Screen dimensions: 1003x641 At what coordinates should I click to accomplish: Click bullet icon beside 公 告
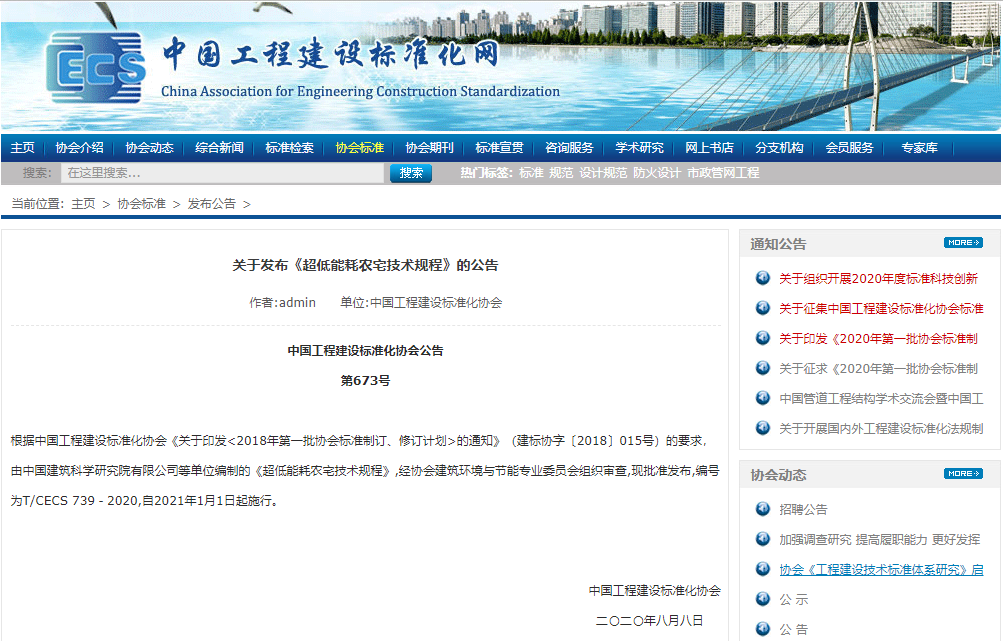point(762,629)
